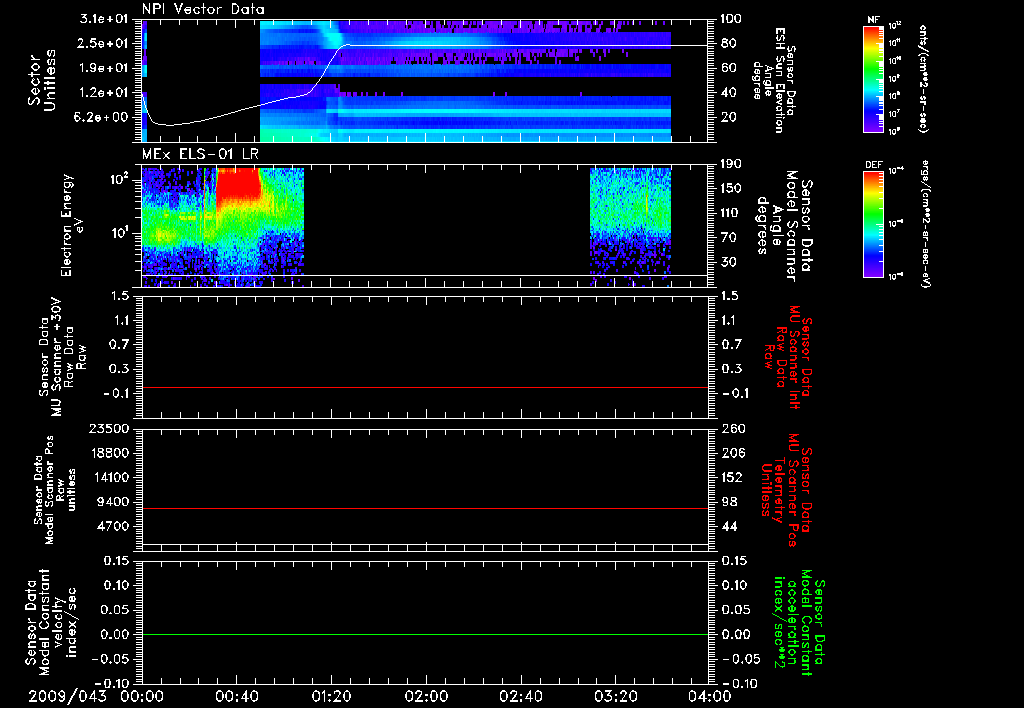Click the "110" scanner angle tick label

click(731, 213)
